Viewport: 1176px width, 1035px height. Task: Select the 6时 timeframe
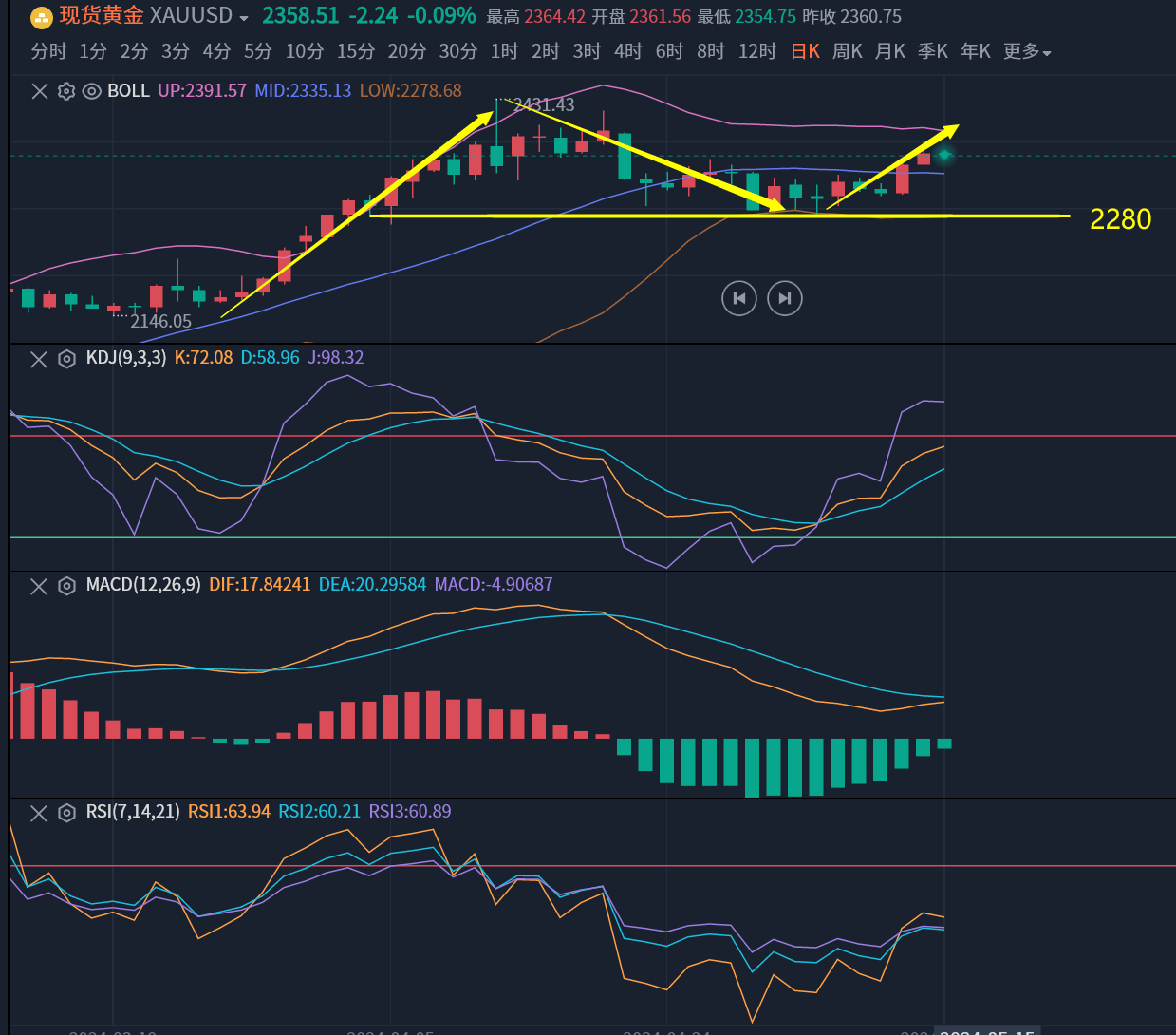[670, 51]
